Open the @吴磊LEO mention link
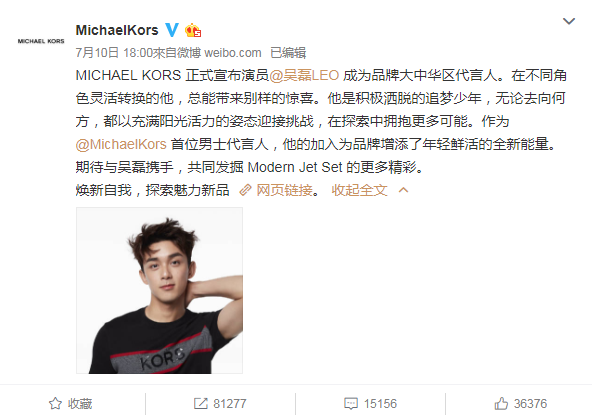592x419 pixels. (x=304, y=75)
